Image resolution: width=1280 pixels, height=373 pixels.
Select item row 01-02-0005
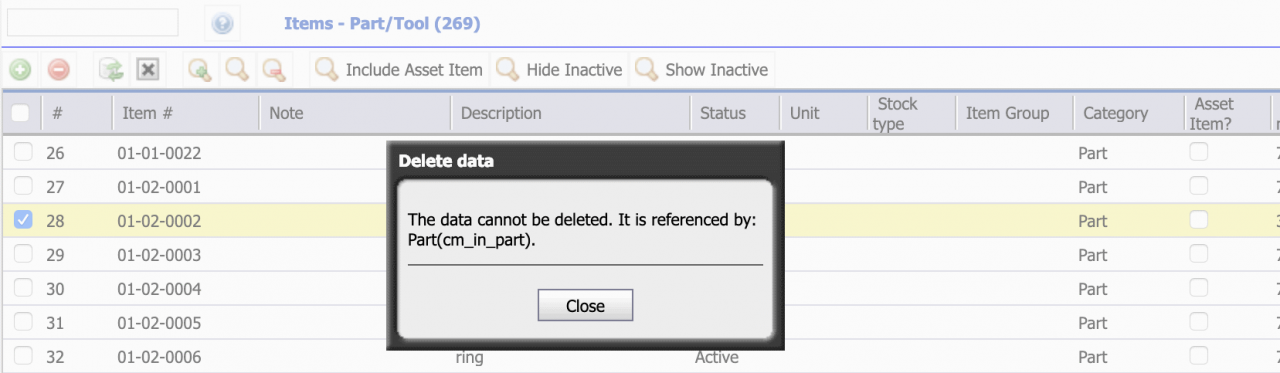tap(640, 323)
